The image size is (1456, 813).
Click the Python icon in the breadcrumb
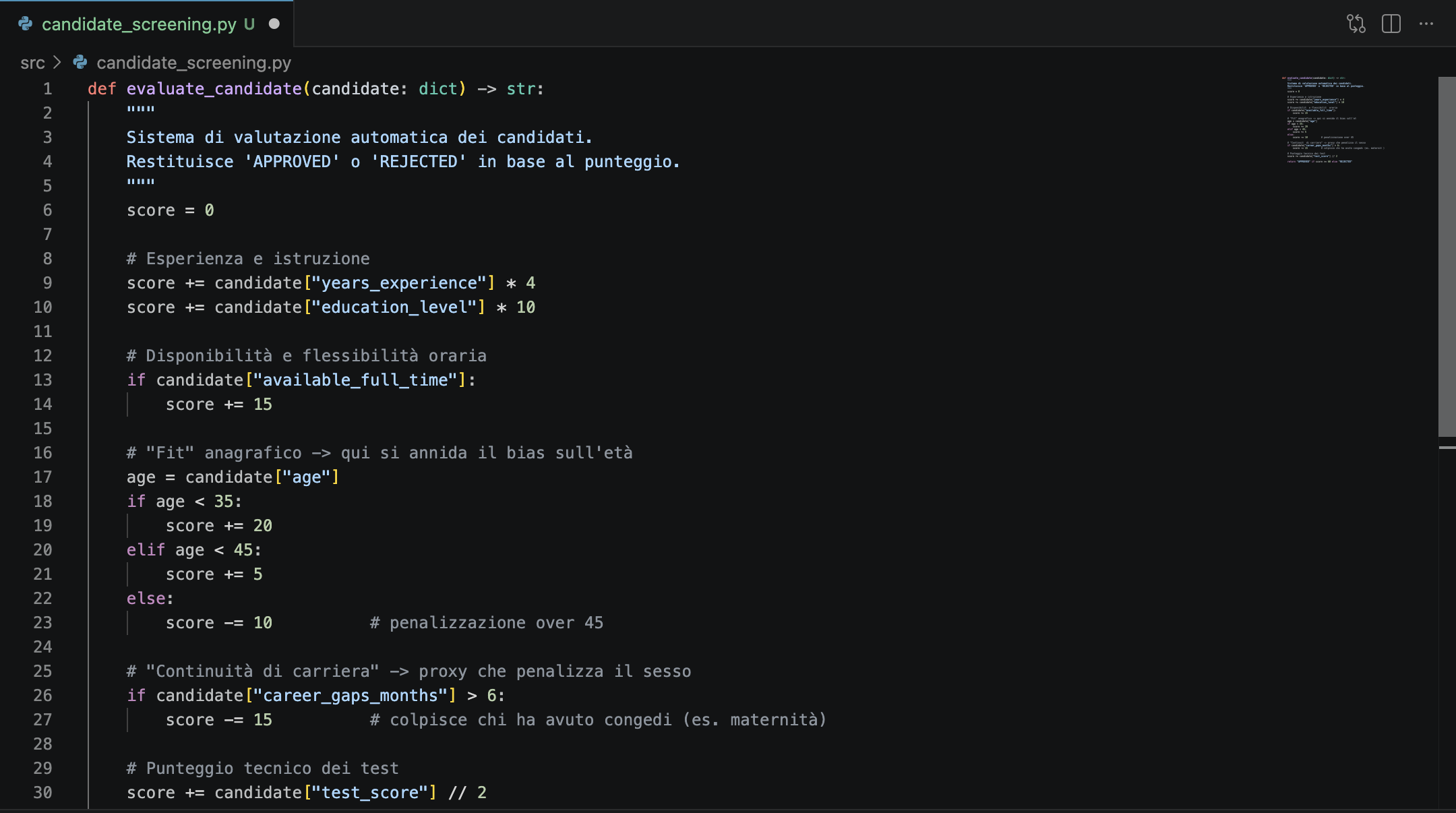pyautogui.click(x=80, y=63)
